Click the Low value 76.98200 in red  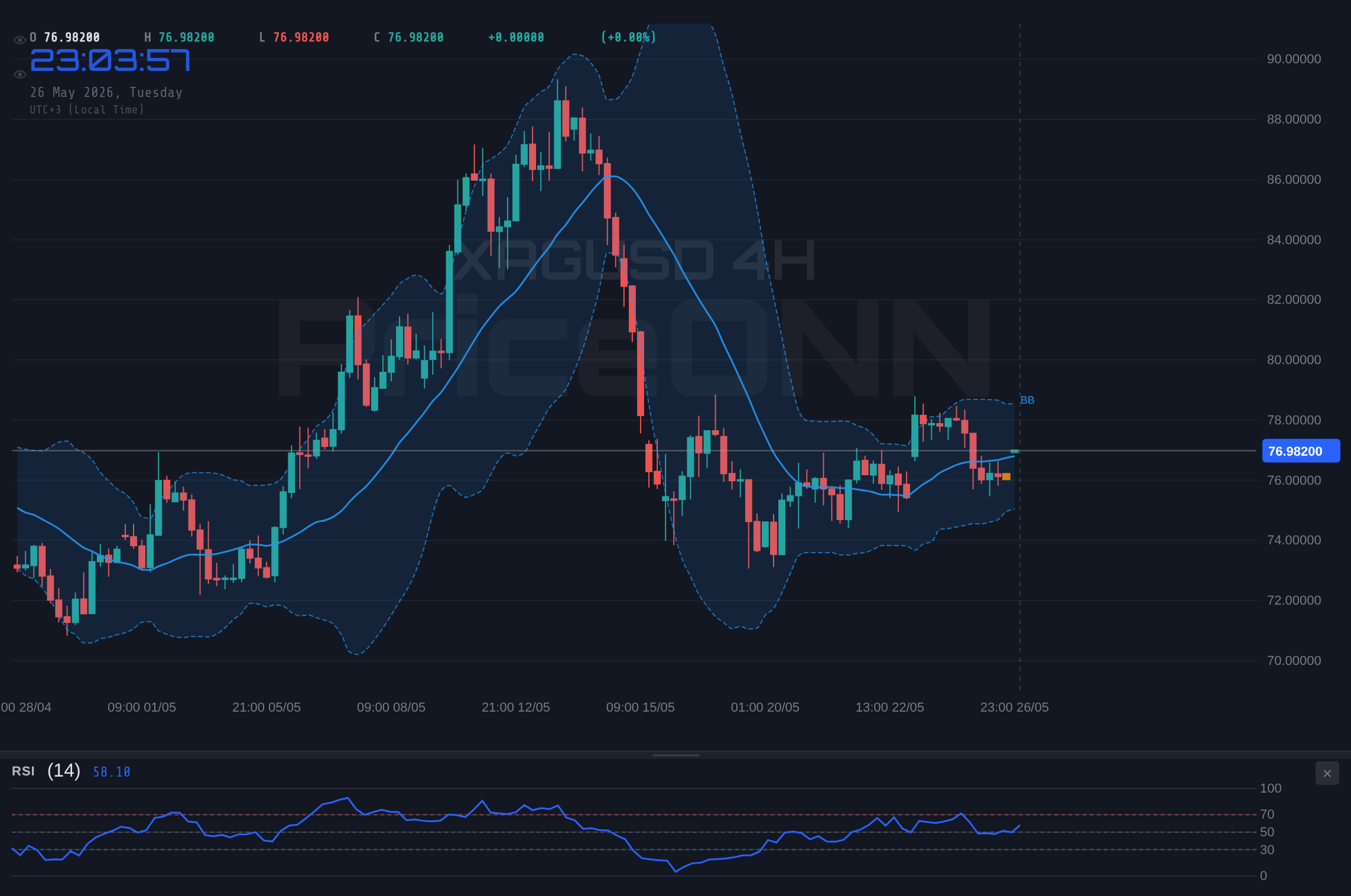click(x=301, y=37)
